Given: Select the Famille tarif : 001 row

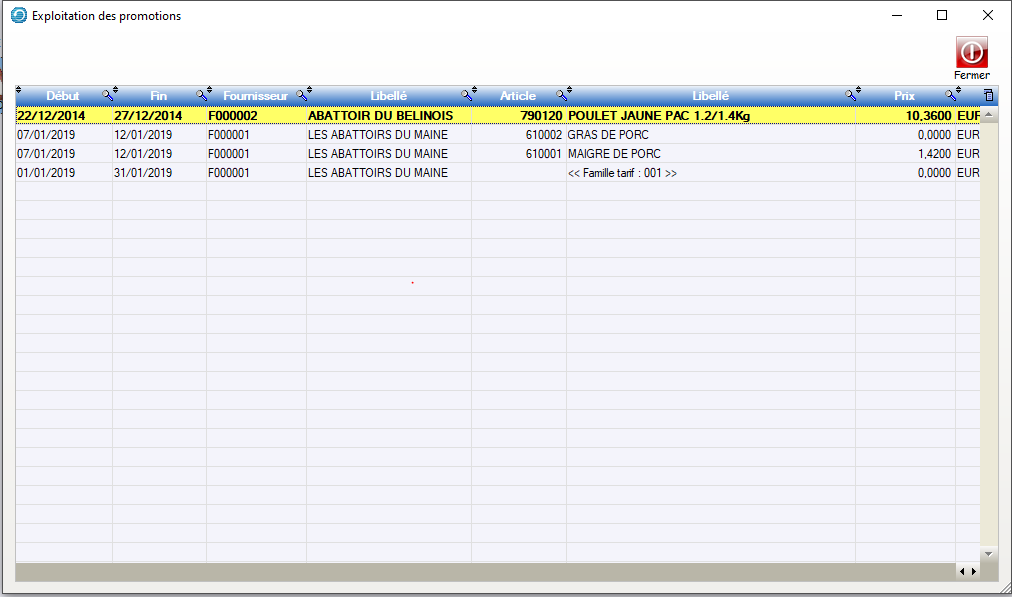Looking at the screenshot, I should (622, 173).
